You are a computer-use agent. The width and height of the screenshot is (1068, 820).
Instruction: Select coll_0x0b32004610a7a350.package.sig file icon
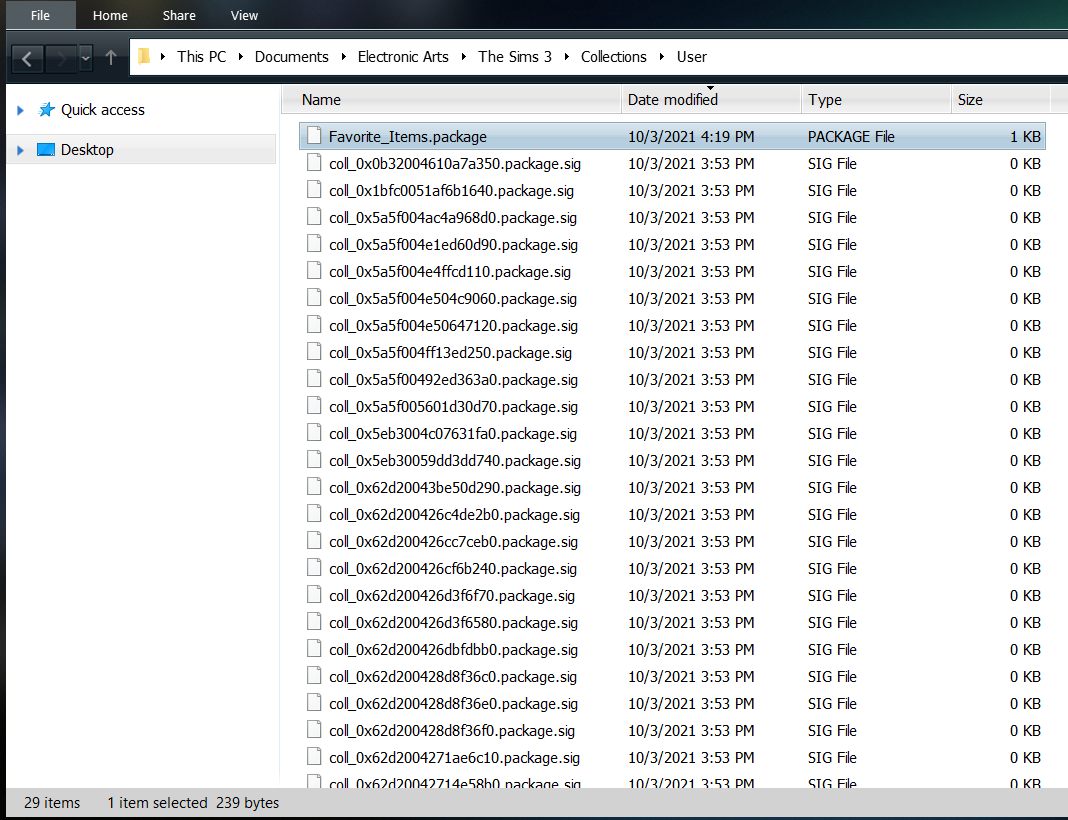[314, 163]
